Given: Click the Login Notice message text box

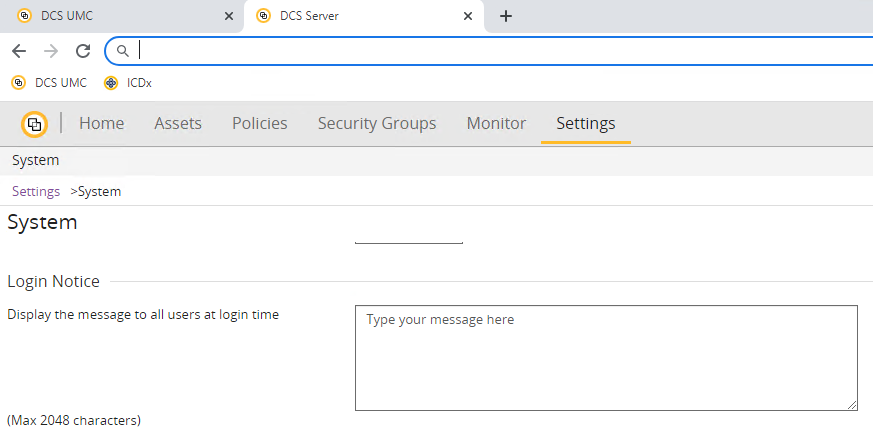Looking at the screenshot, I should coord(606,358).
